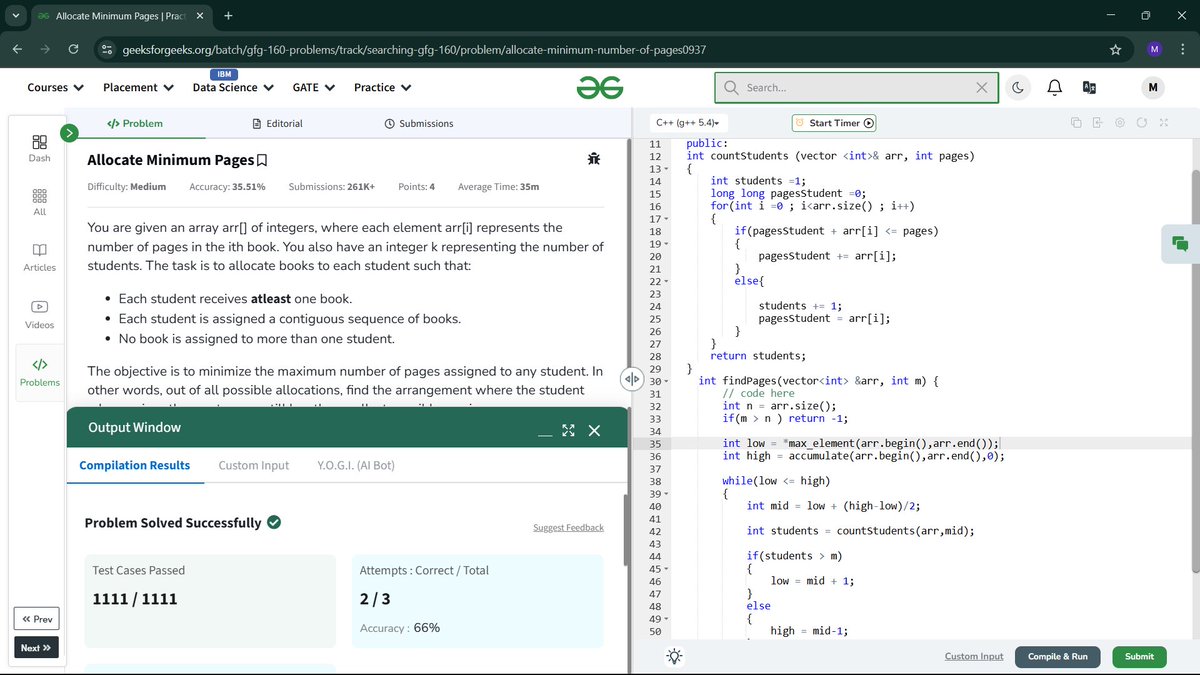1200x675 pixels.
Task: Click the Test Cases Passed 1111 / 1111 value
Action: tap(135, 599)
